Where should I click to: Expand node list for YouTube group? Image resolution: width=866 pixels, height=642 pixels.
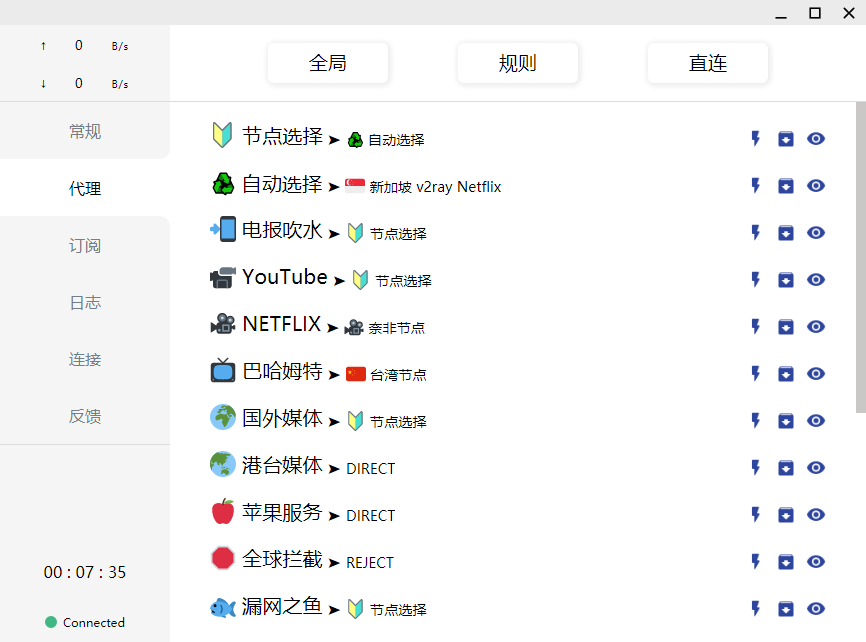[x=786, y=280]
